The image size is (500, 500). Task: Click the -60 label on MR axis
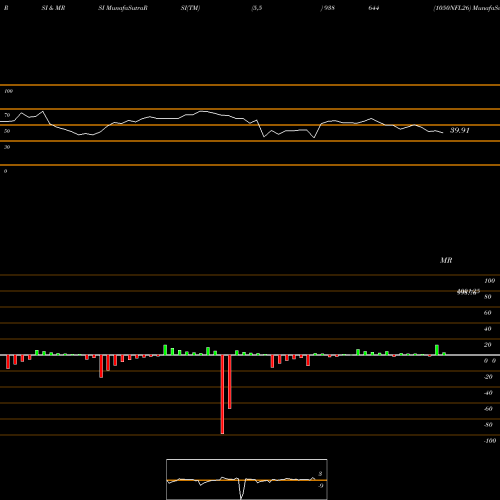pos(488,409)
